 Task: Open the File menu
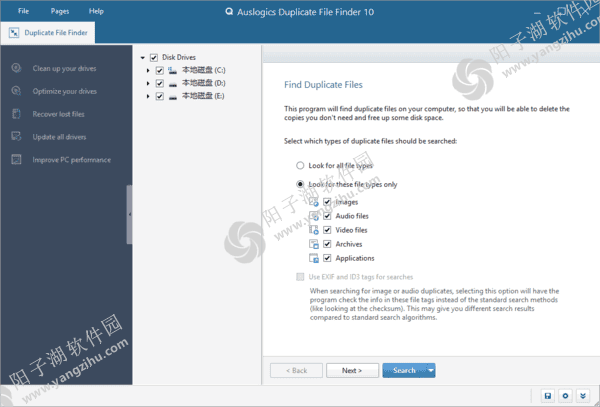click(x=23, y=11)
